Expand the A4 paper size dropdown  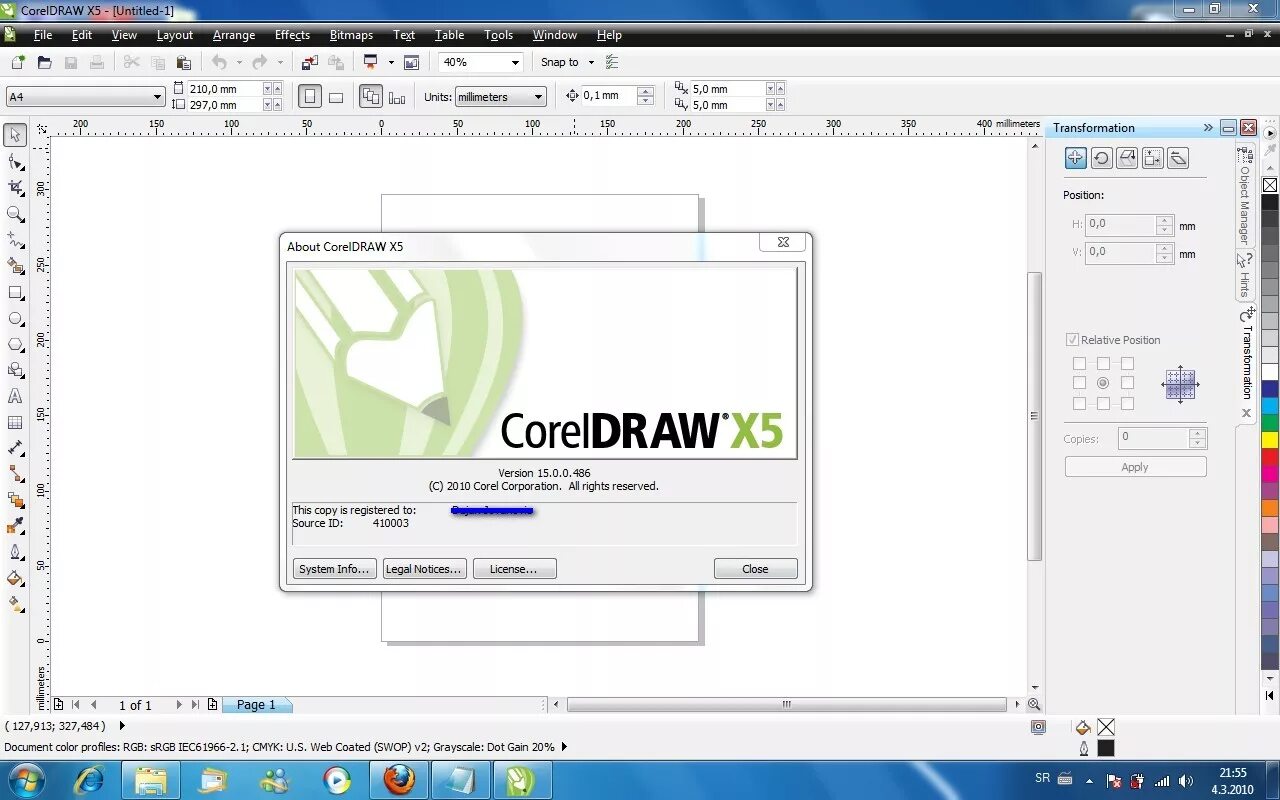click(x=155, y=96)
